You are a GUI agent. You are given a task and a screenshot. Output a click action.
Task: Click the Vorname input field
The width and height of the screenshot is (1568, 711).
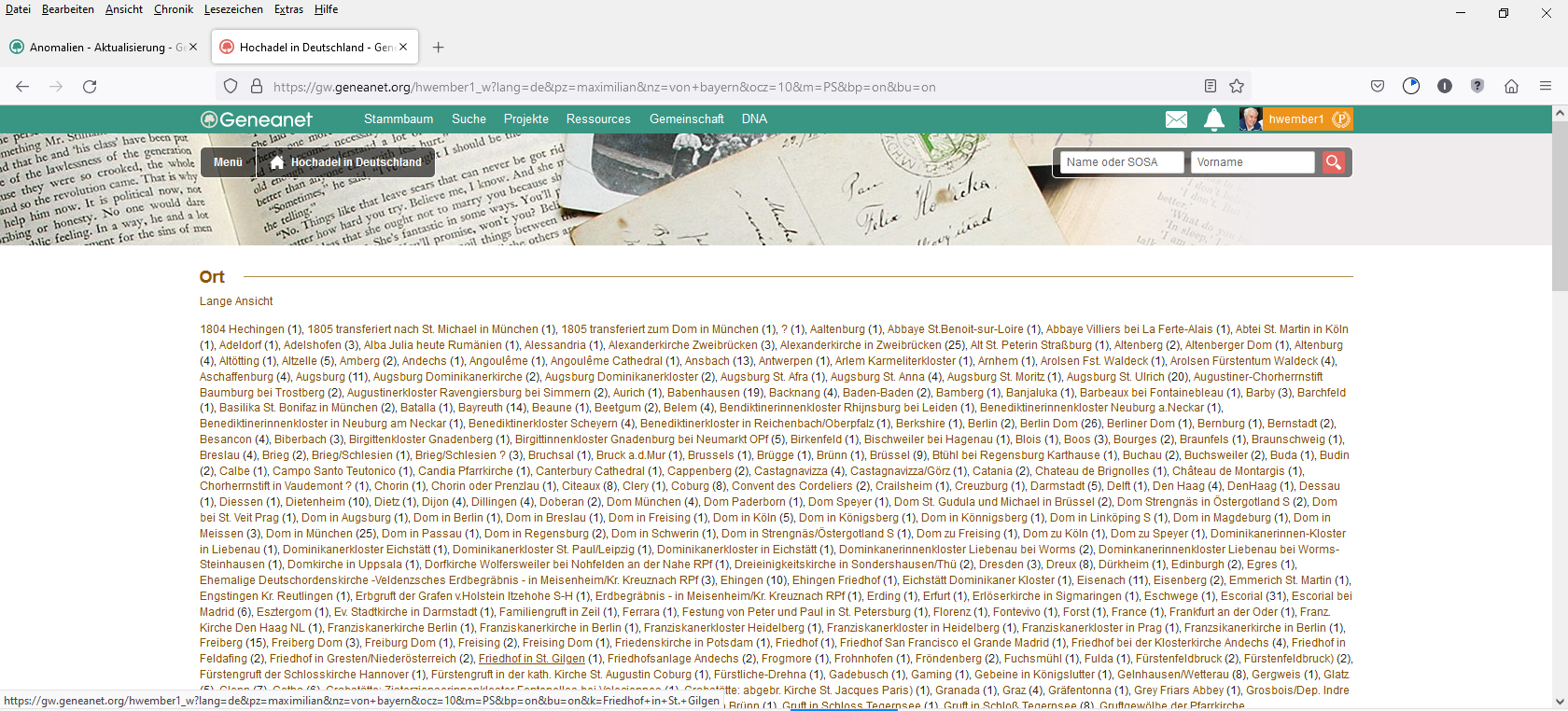[1253, 162]
